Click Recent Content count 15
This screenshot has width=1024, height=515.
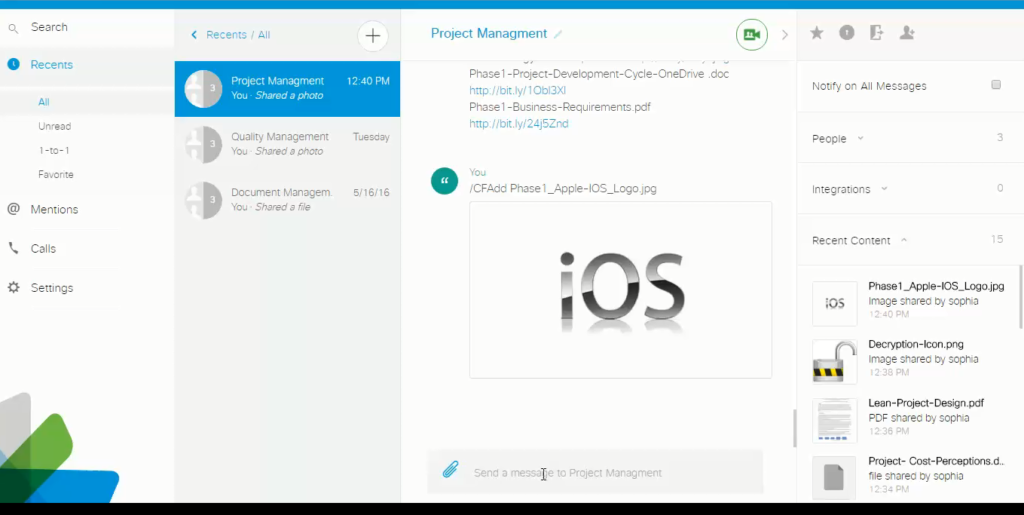(997, 240)
